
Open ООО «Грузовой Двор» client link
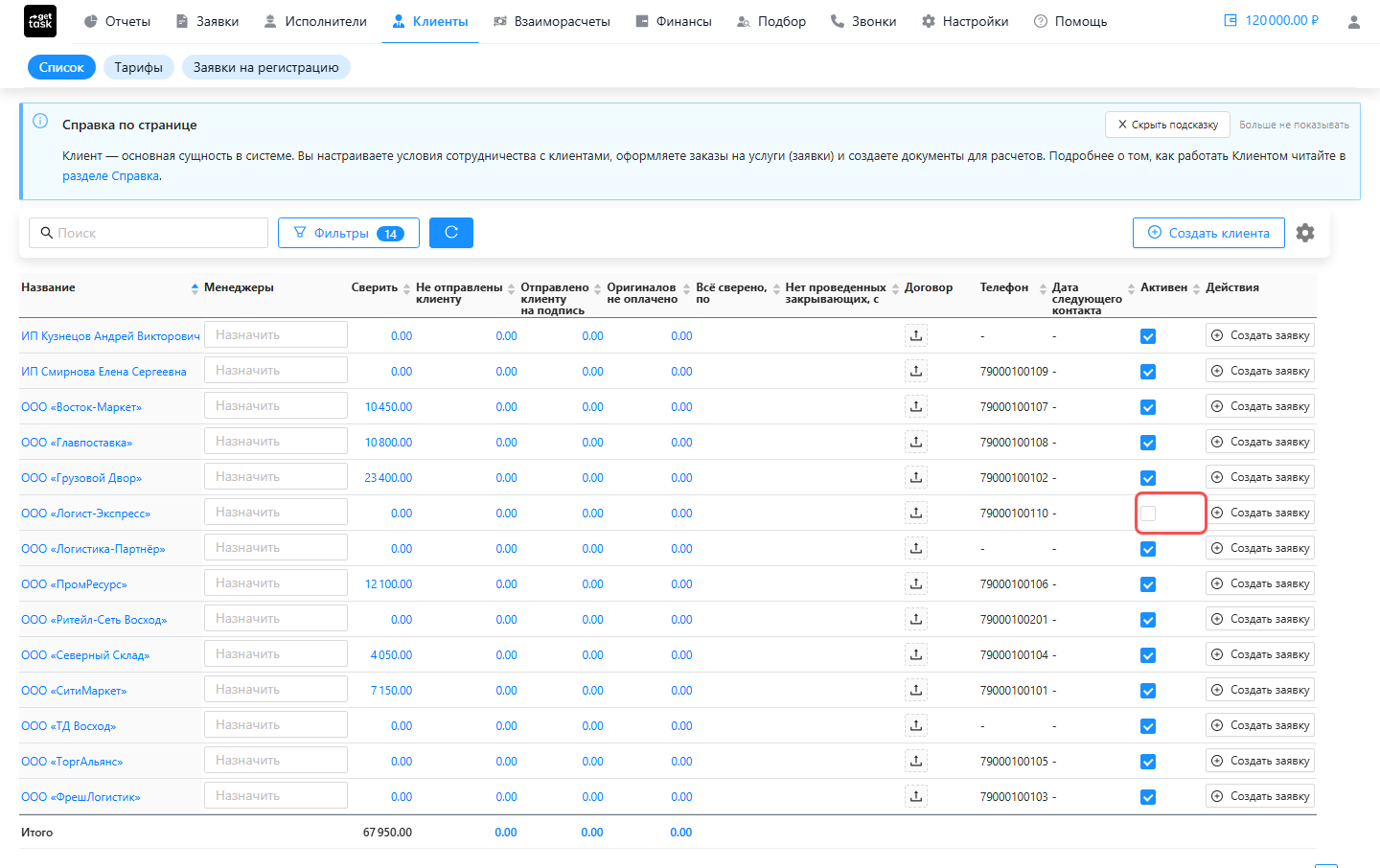click(x=81, y=478)
